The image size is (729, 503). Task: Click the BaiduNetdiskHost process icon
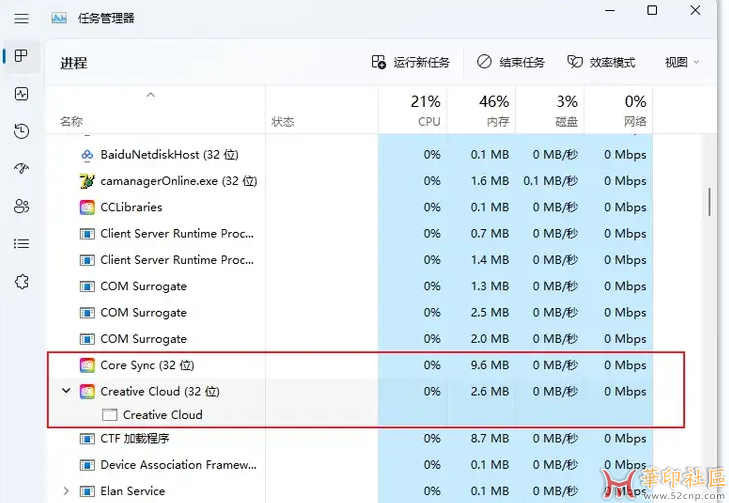[87, 155]
